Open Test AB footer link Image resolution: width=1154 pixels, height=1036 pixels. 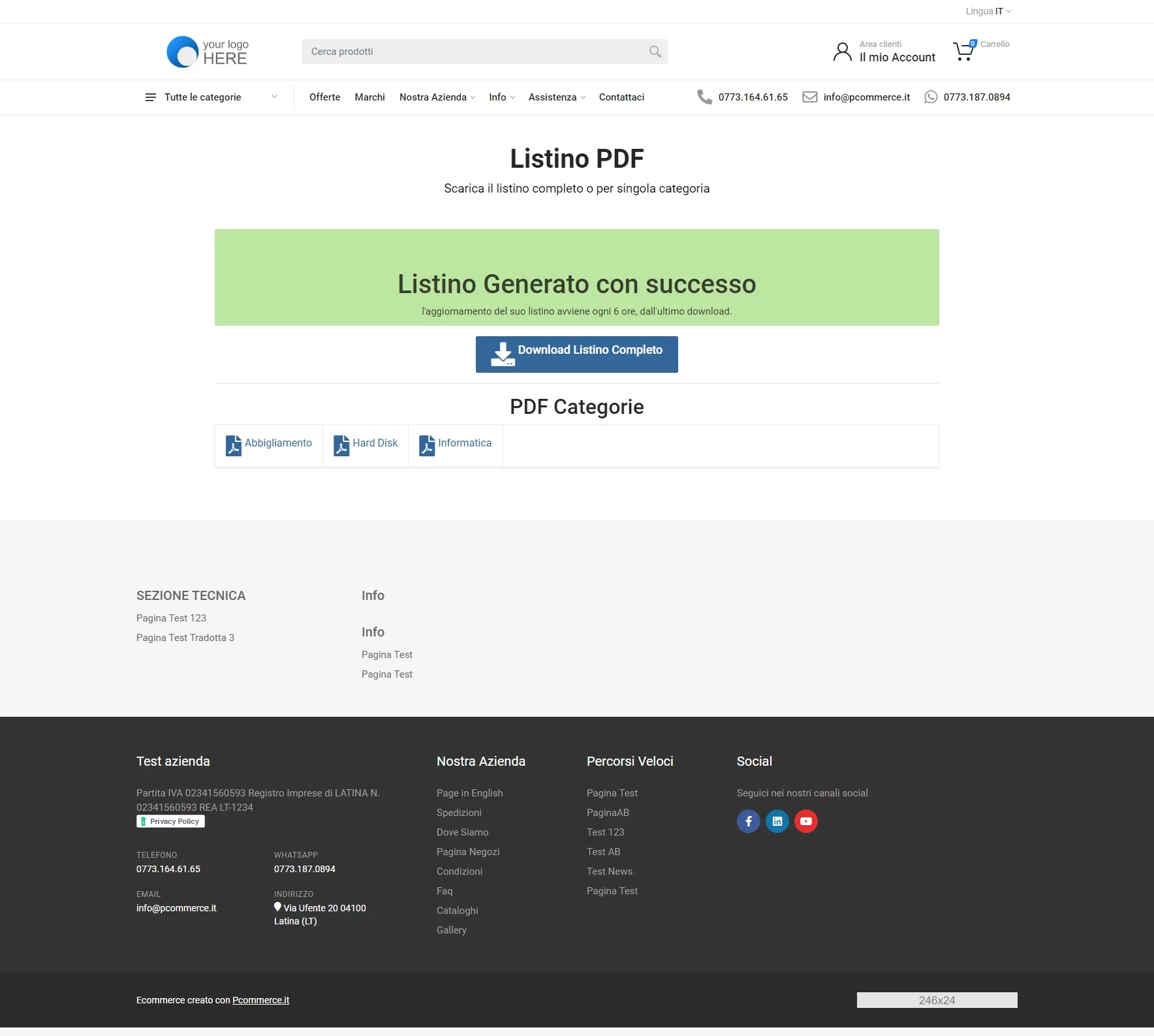tap(604, 852)
